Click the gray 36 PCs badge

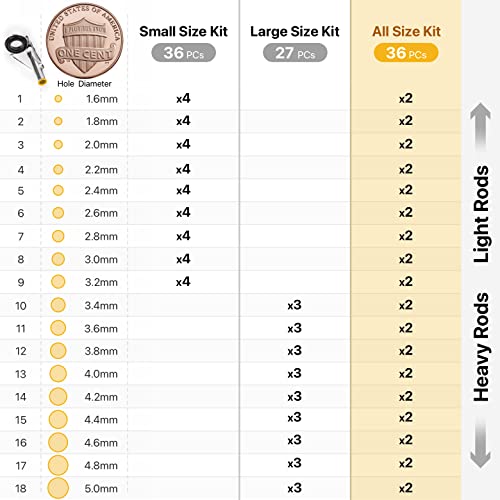[x=184, y=53]
